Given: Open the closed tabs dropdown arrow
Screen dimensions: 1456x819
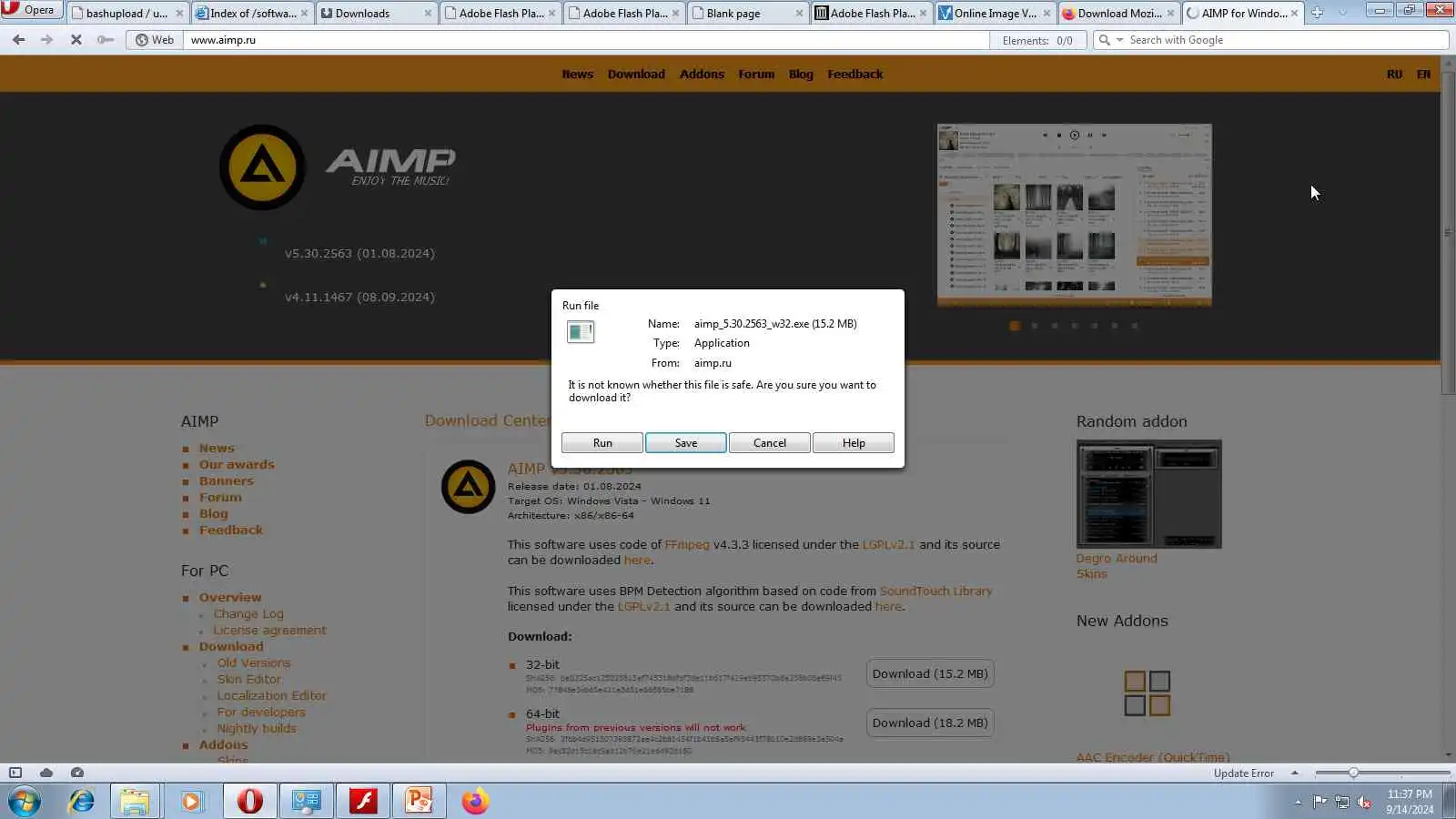Looking at the screenshot, I should coord(1342,13).
